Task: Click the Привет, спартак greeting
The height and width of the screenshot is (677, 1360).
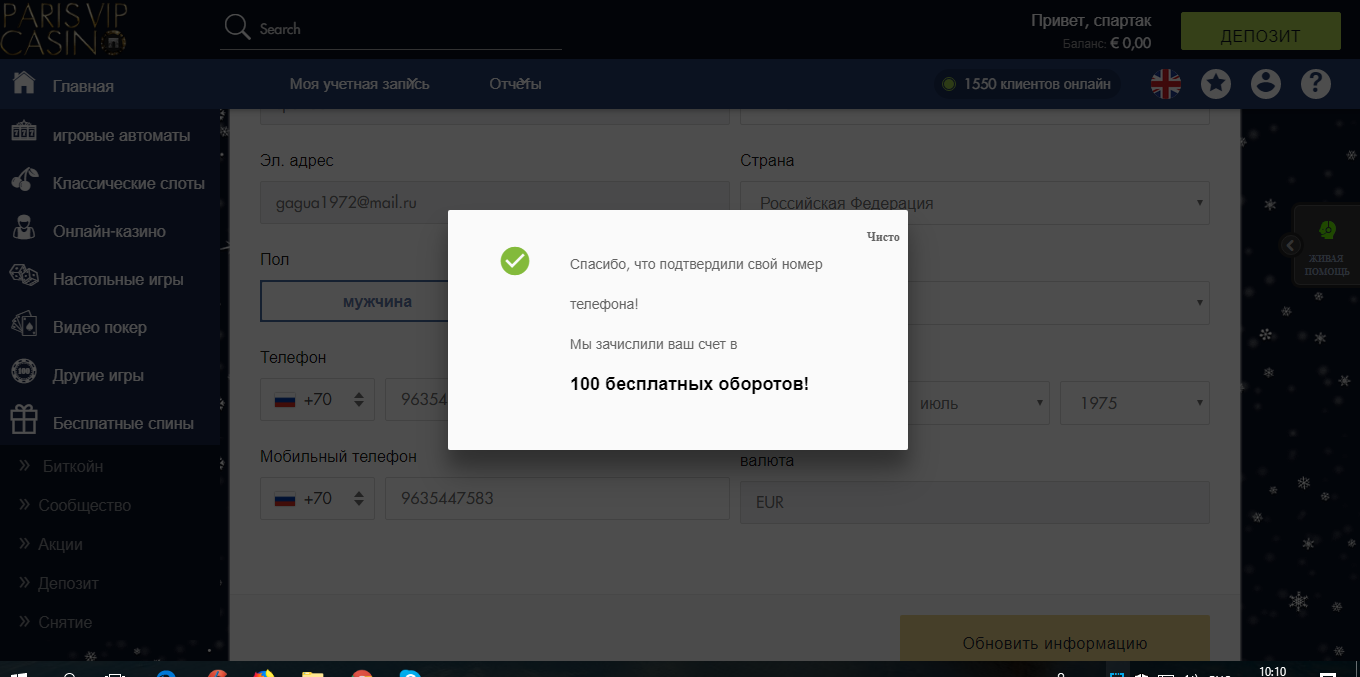Action: coord(1091,21)
